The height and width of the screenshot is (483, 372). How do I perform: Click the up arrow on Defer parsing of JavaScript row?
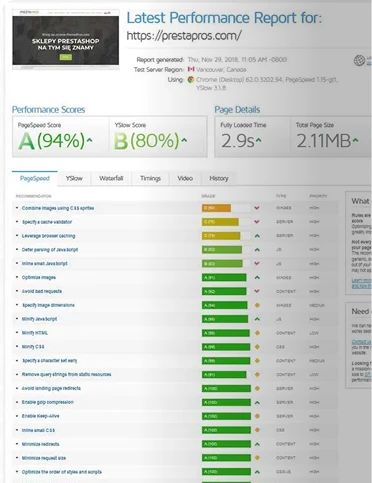[257, 250]
